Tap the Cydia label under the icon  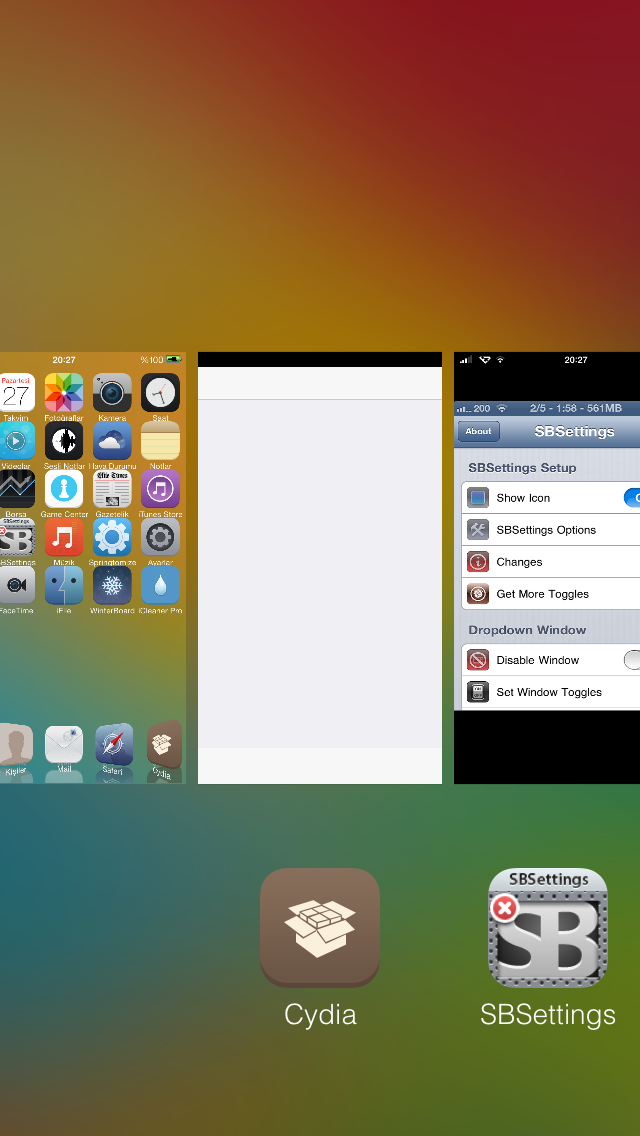coord(320,1014)
